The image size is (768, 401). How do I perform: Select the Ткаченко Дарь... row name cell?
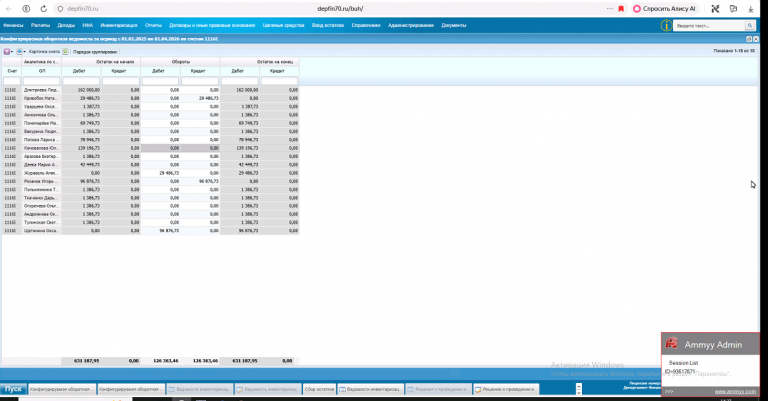(x=42, y=198)
